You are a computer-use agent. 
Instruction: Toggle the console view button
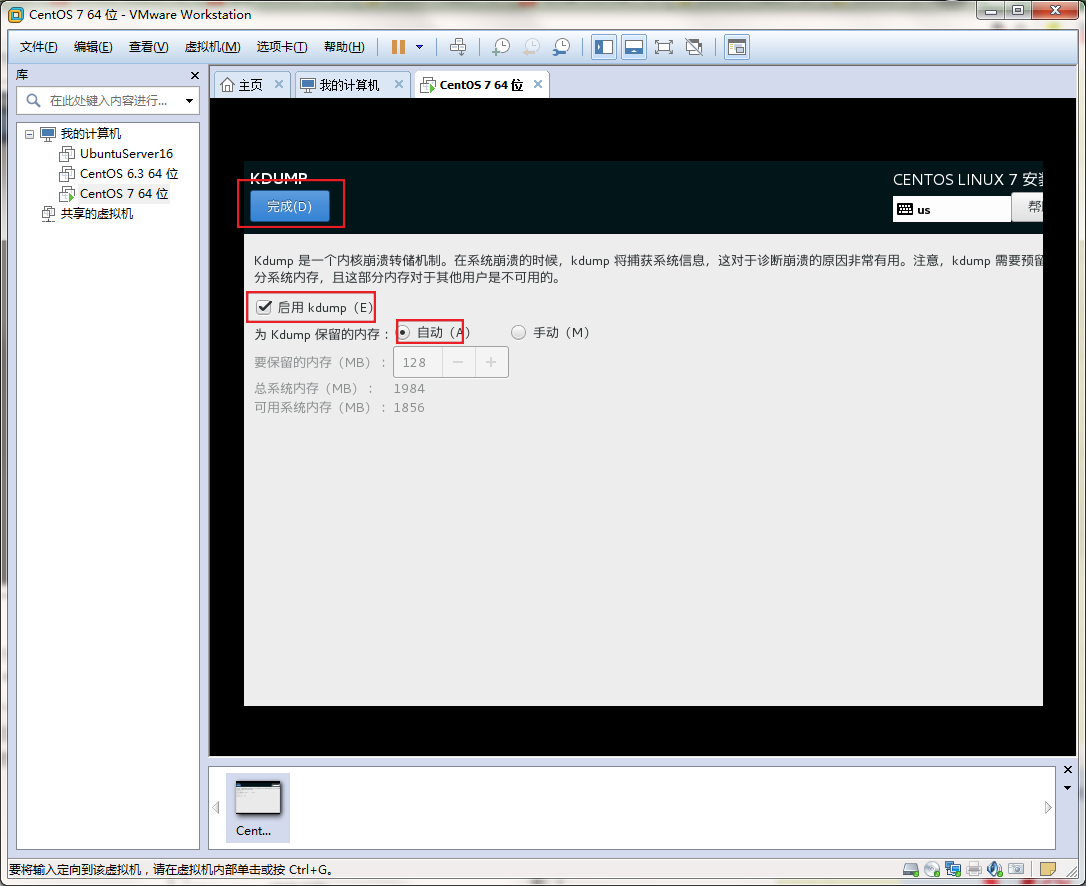point(737,47)
